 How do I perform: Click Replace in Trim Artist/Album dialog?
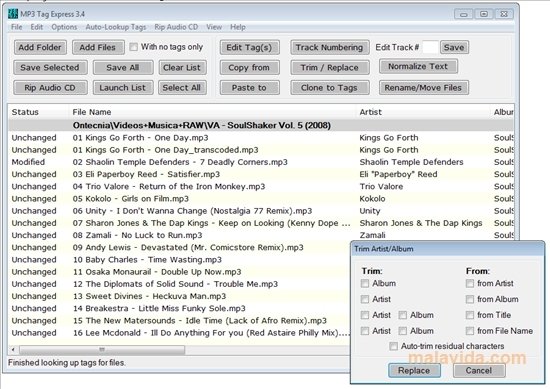[414, 370]
